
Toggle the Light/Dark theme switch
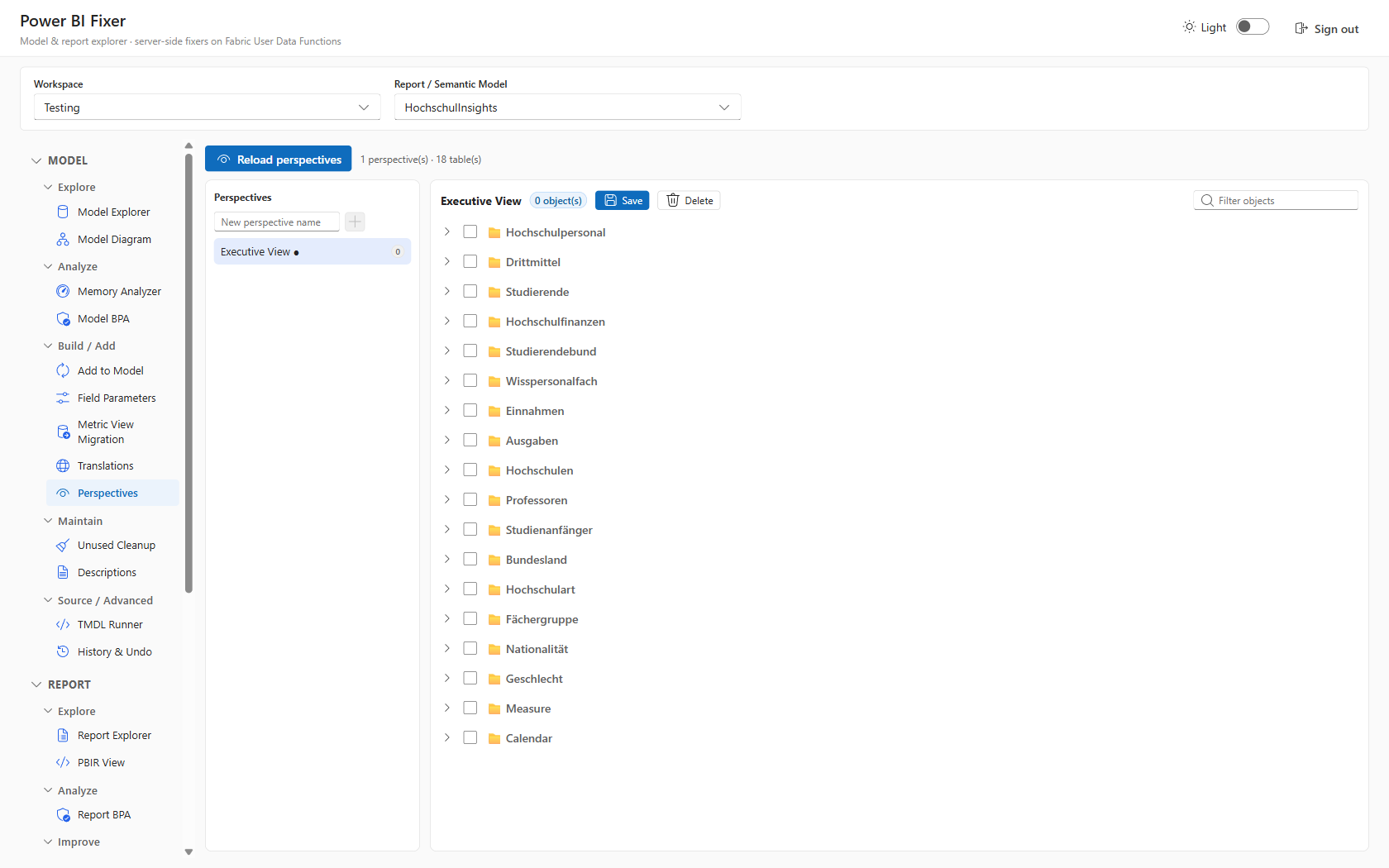coord(1253,26)
